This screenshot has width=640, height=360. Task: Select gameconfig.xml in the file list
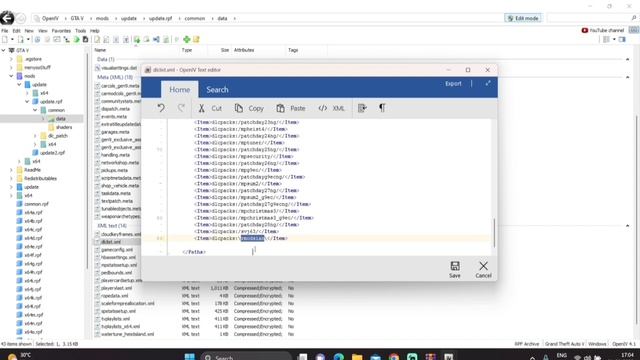[x=116, y=249]
